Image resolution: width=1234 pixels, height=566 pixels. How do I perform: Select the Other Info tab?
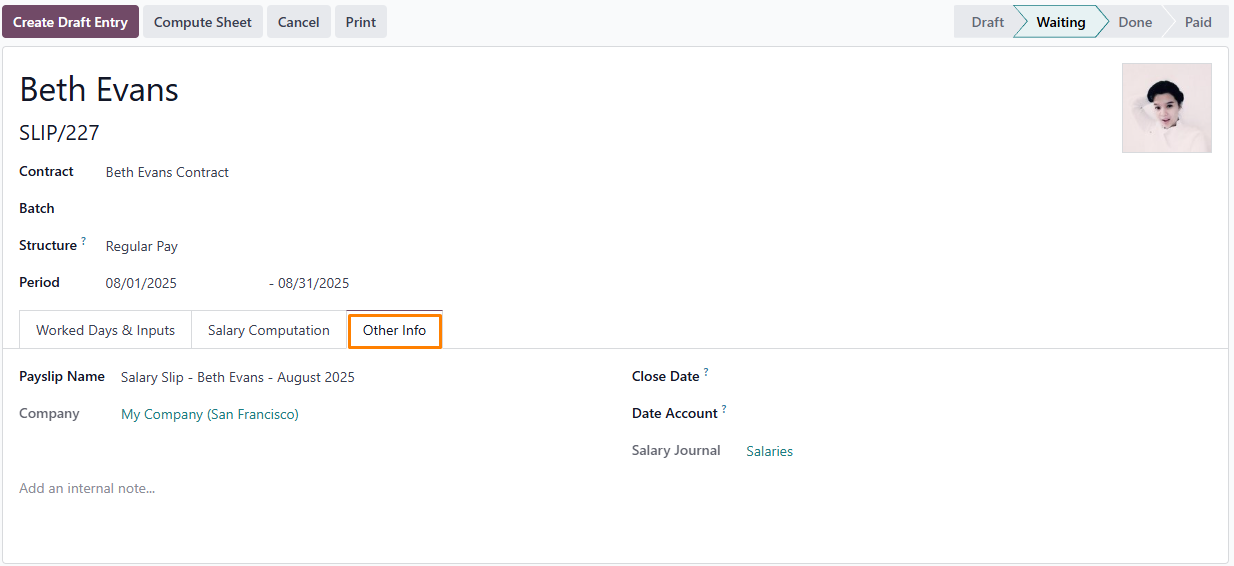(394, 330)
